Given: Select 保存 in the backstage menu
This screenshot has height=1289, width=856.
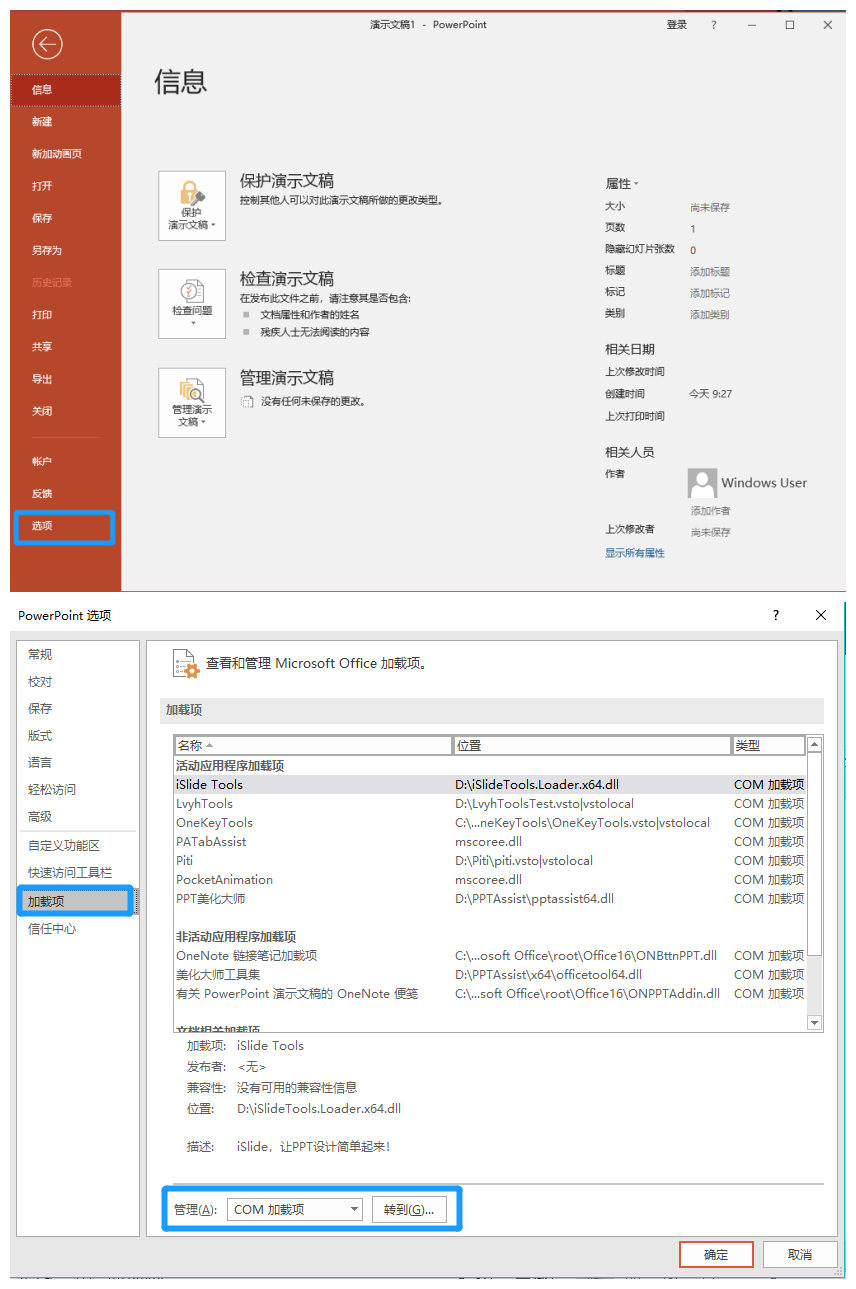Looking at the screenshot, I should (65, 218).
